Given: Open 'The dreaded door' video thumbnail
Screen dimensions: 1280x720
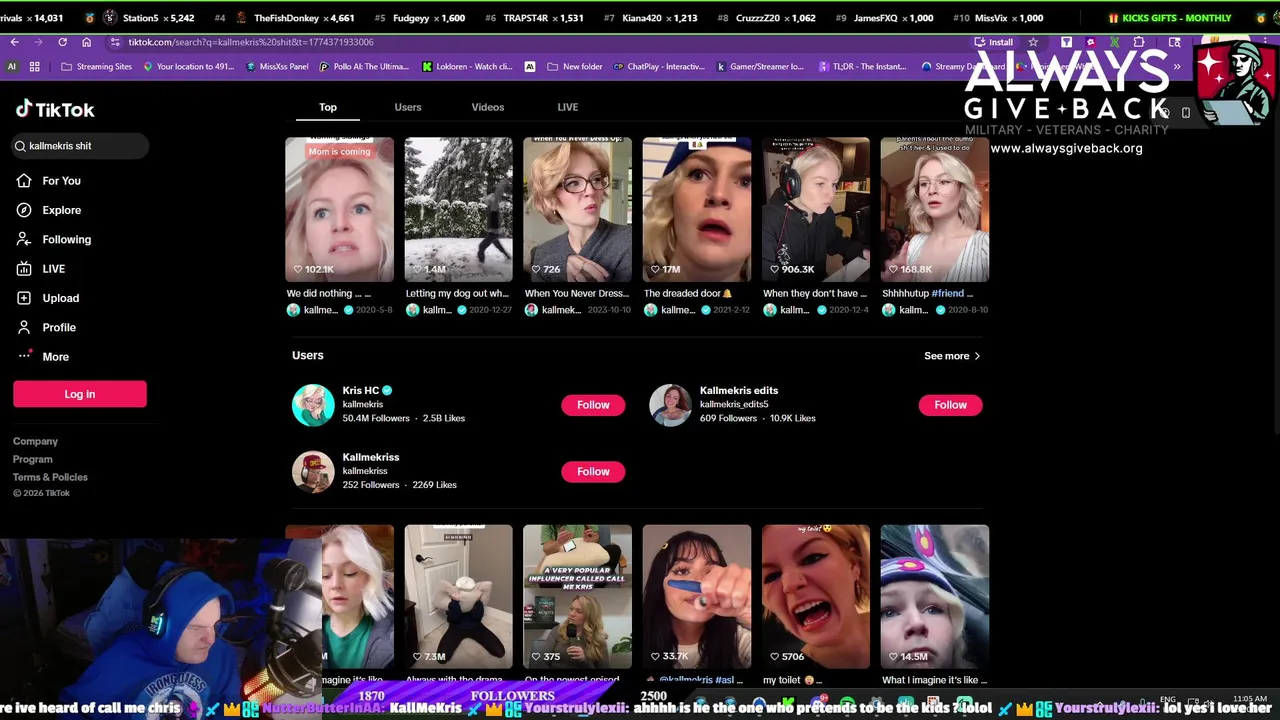Looking at the screenshot, I should [x=696, y=209].
